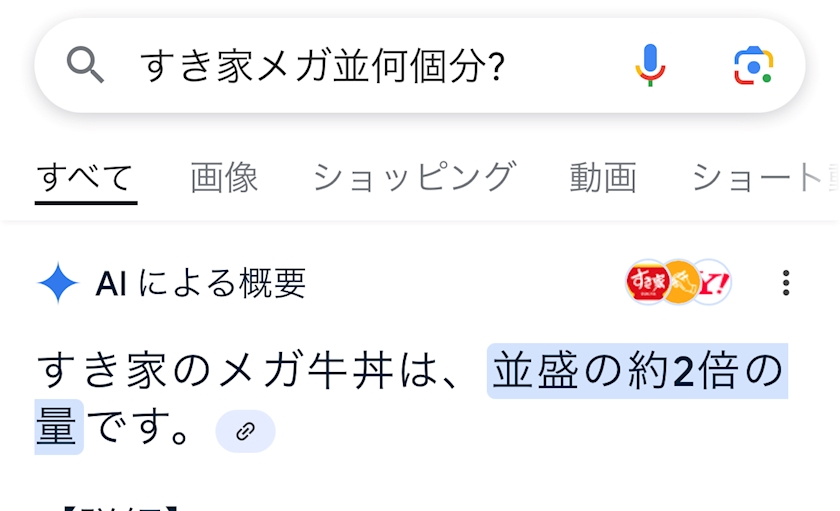840x511 pixels.
Task: Switch to the 画像 tab
Action: pos(224,178)
